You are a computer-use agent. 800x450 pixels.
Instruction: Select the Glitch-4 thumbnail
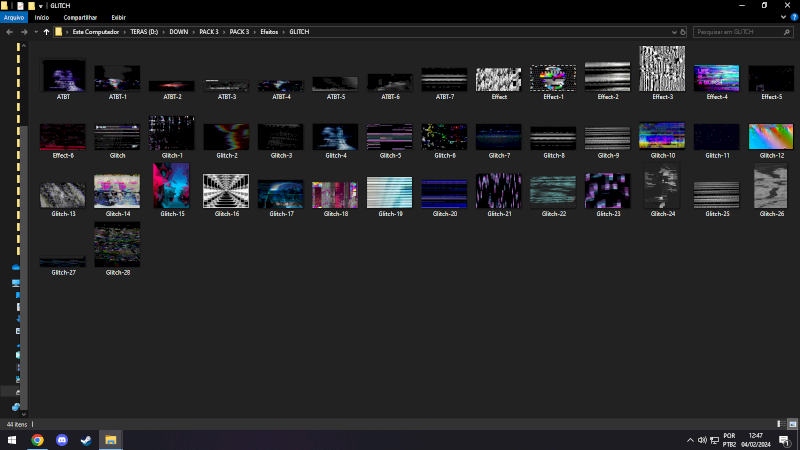point(335,137)
